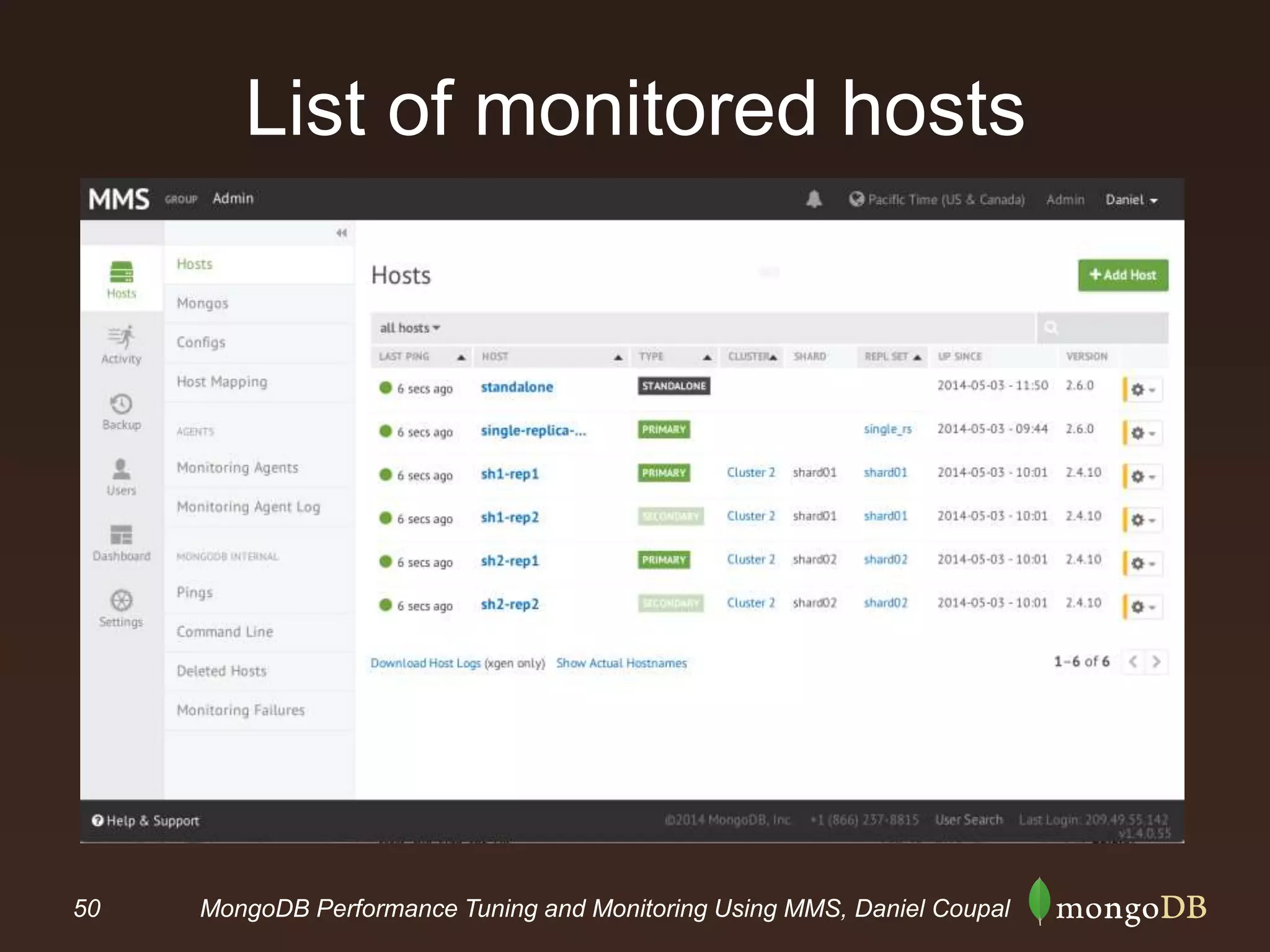Click the Admin group name
Image resolution: width=1270 pixels, height=952 pixels.
pos(233,198)
